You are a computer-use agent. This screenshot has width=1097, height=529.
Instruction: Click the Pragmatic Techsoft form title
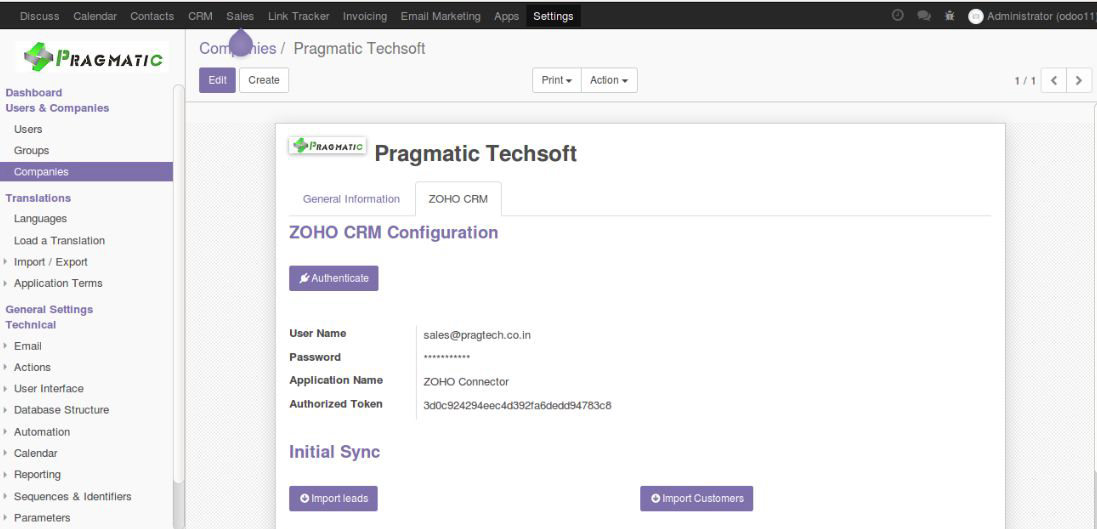(476, 153)
